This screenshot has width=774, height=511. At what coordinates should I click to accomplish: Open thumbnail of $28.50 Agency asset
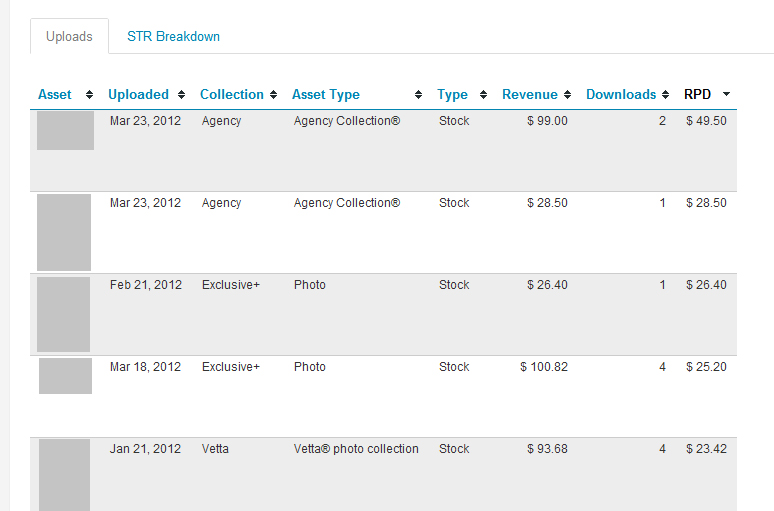[64, 232]
